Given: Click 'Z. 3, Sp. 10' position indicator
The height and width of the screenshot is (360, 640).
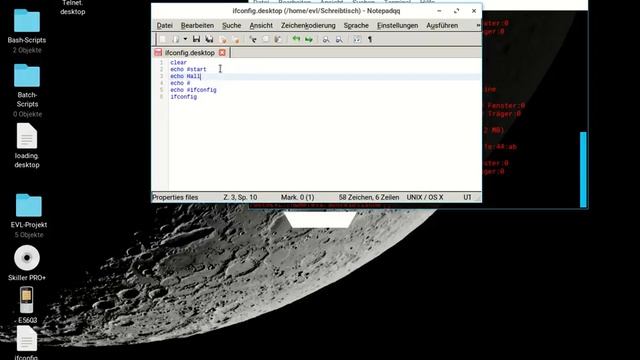Looking at the screenshot, I should point(240,197).
